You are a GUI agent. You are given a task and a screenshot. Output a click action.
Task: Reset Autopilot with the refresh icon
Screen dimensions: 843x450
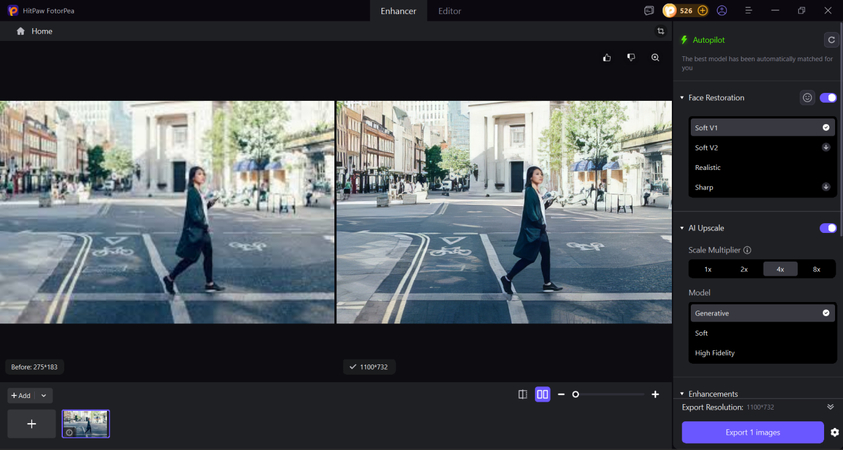tap(831, 40)
